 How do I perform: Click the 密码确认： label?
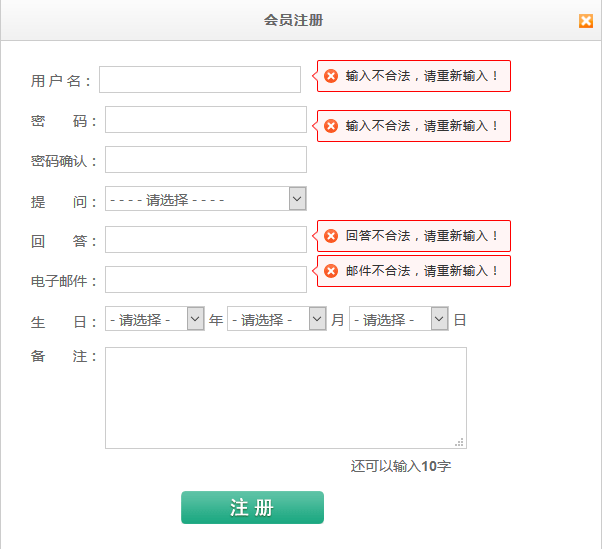(x=63, y=161)
